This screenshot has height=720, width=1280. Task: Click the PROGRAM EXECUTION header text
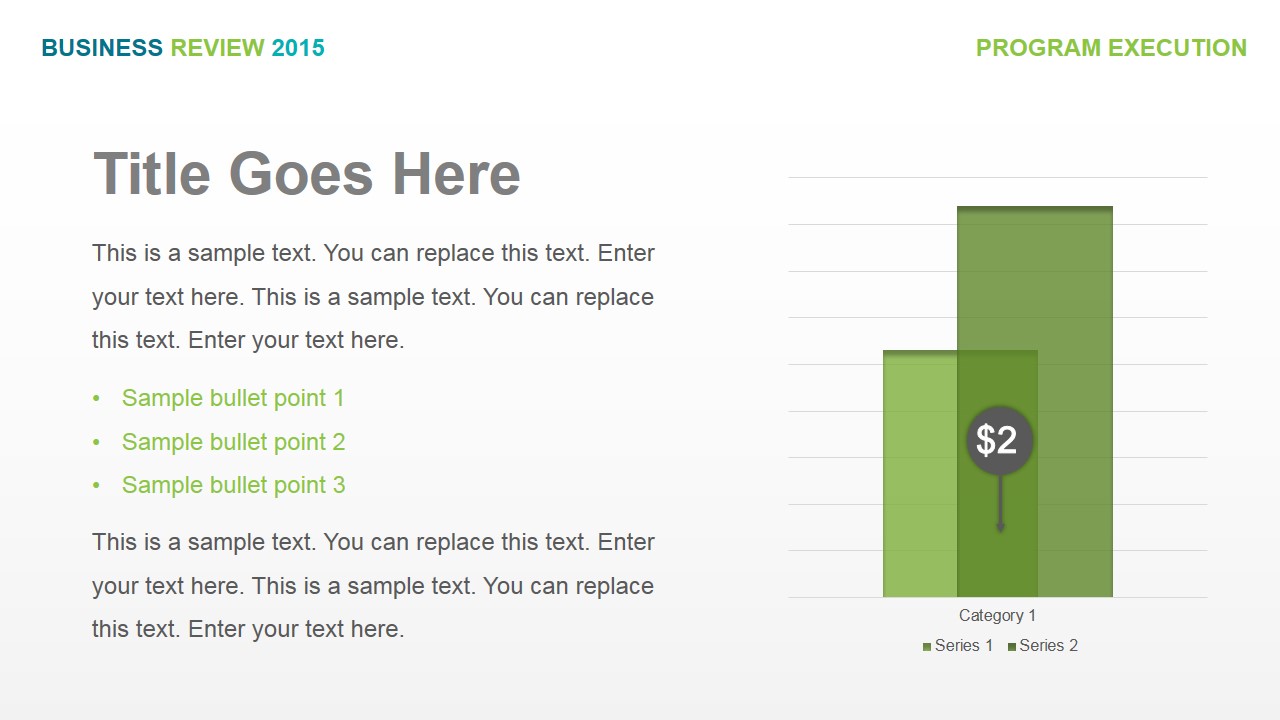pyautogui.click(x=1111, y=48)
